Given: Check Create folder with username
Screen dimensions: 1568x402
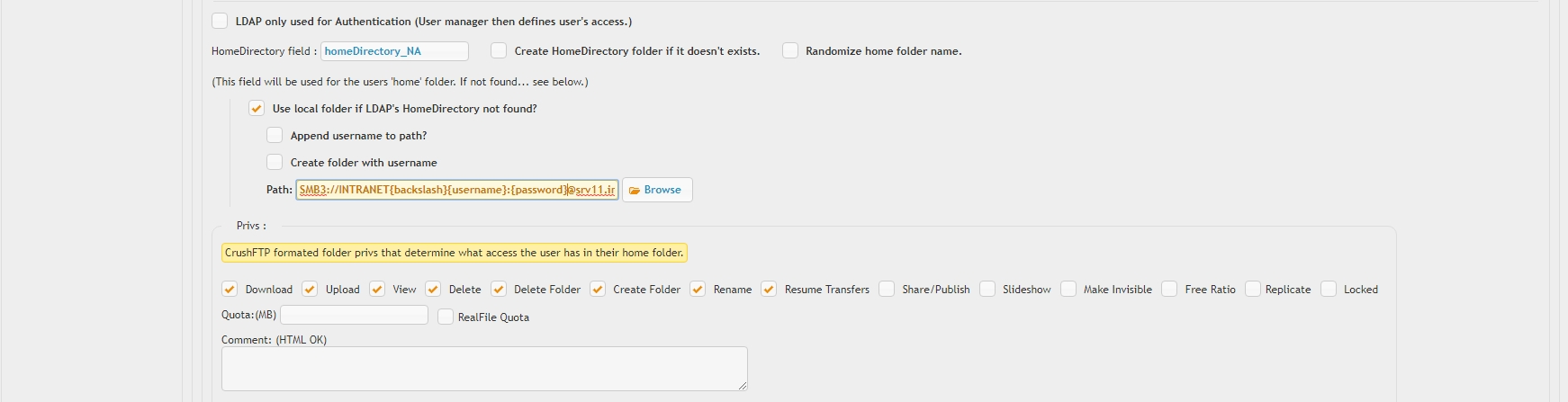Looking at the screenshot, I should pos(275,162).
